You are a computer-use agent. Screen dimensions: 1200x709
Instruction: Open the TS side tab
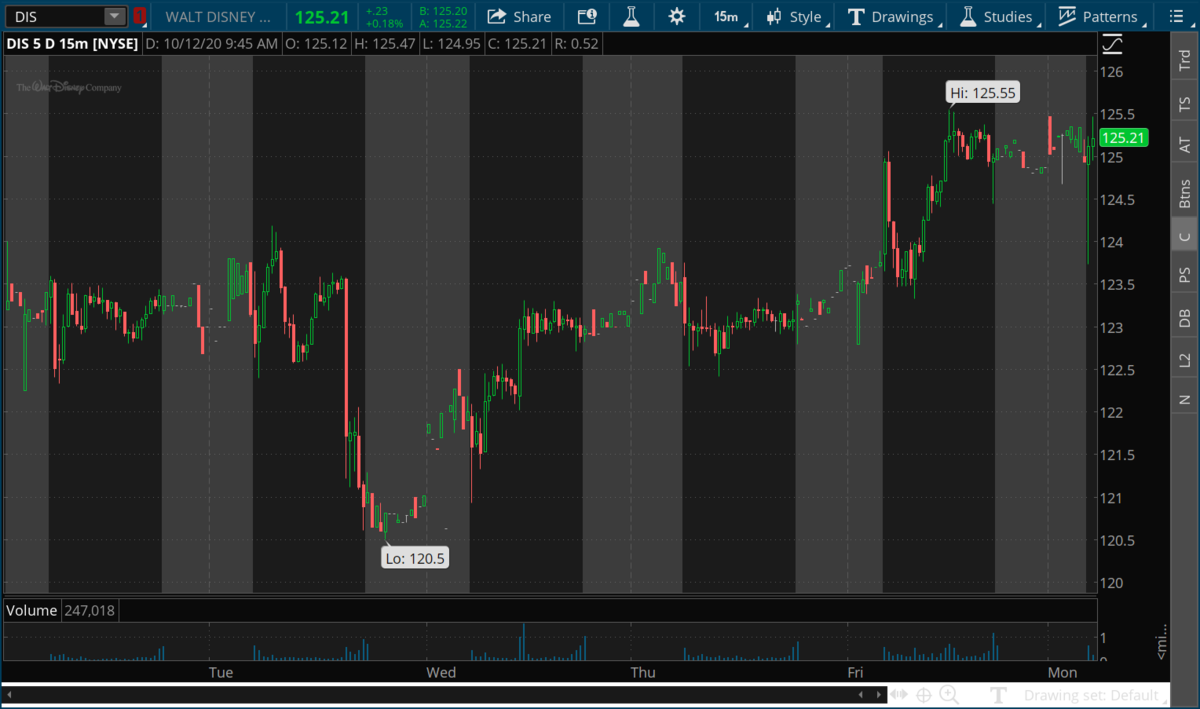1184,103
